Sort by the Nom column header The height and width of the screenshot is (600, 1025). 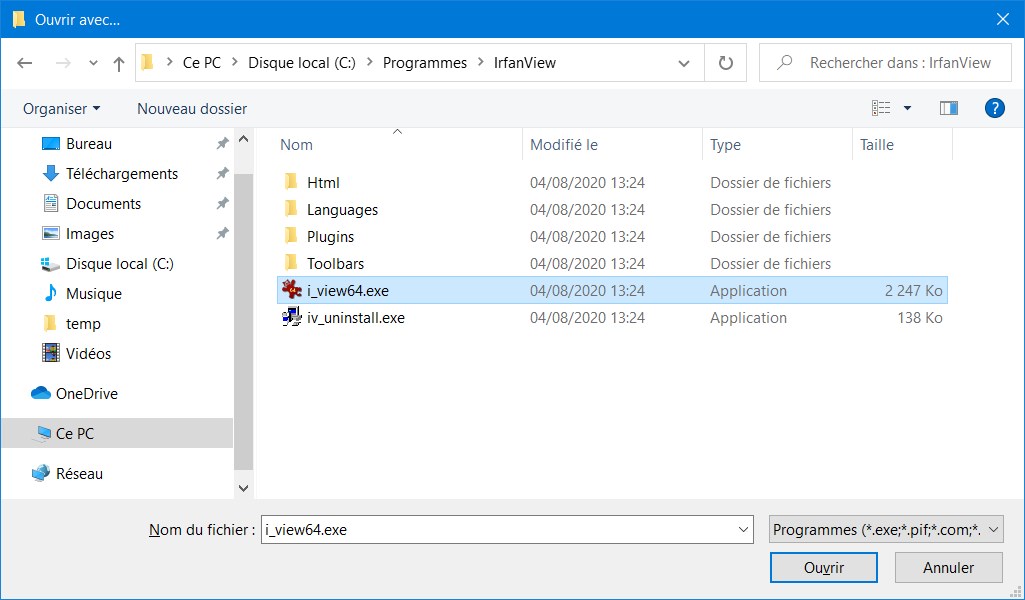(296, 145)
